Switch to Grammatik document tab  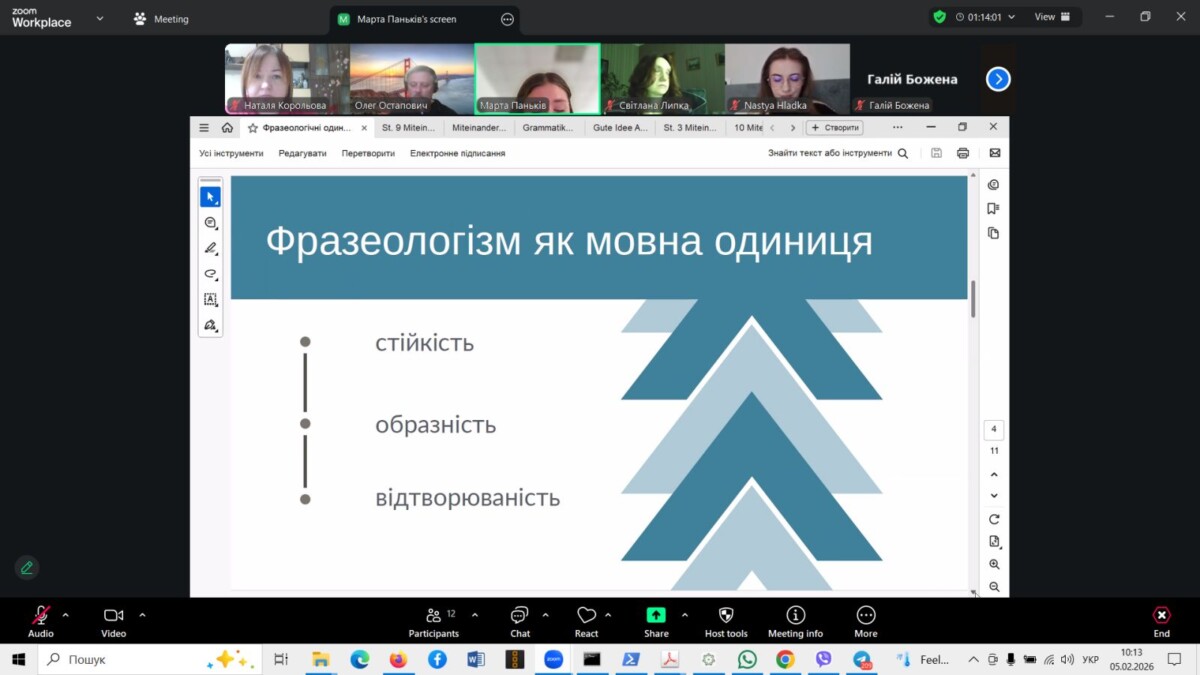tap(548, 128)
